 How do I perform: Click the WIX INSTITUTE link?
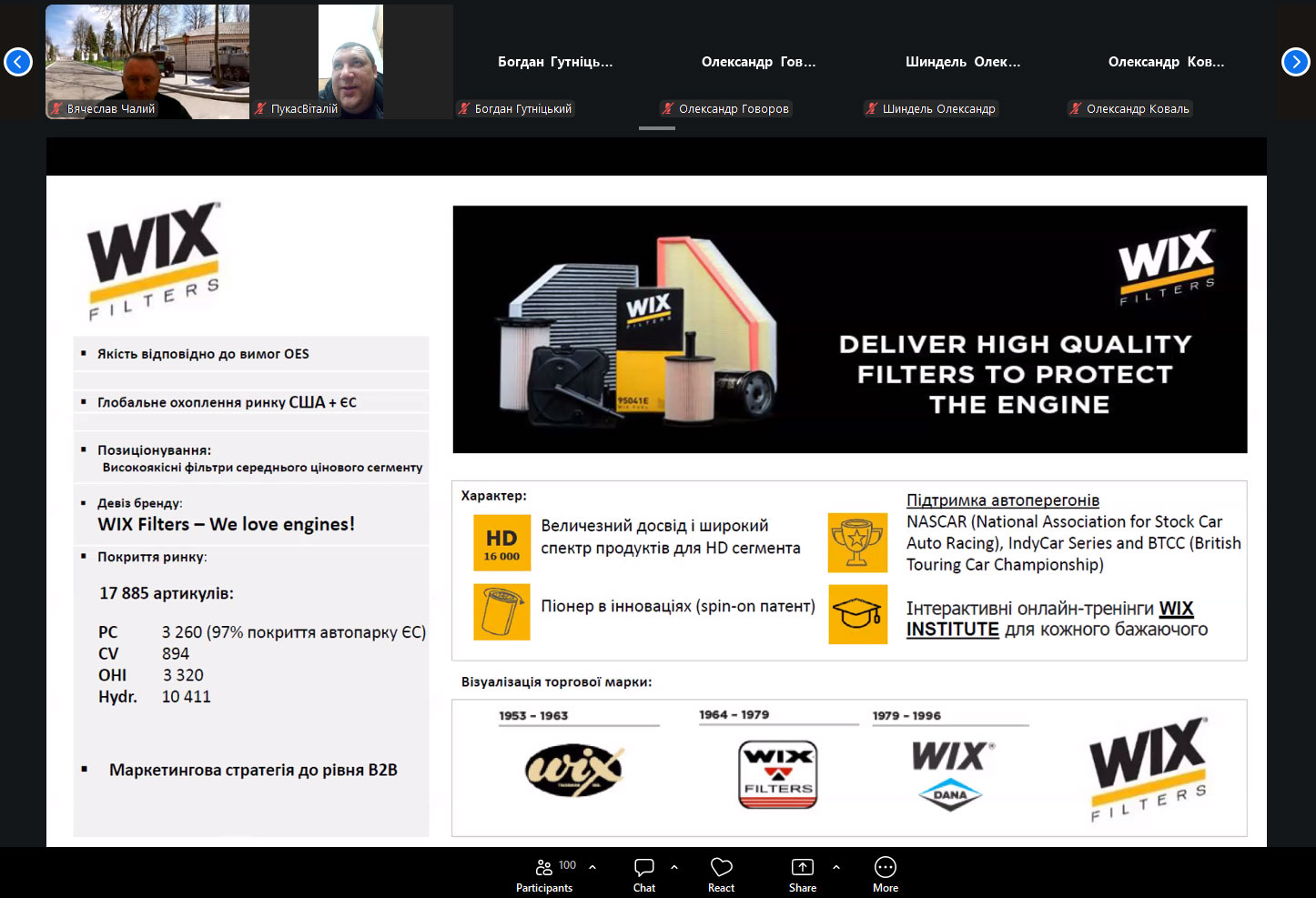coord(952,629)
